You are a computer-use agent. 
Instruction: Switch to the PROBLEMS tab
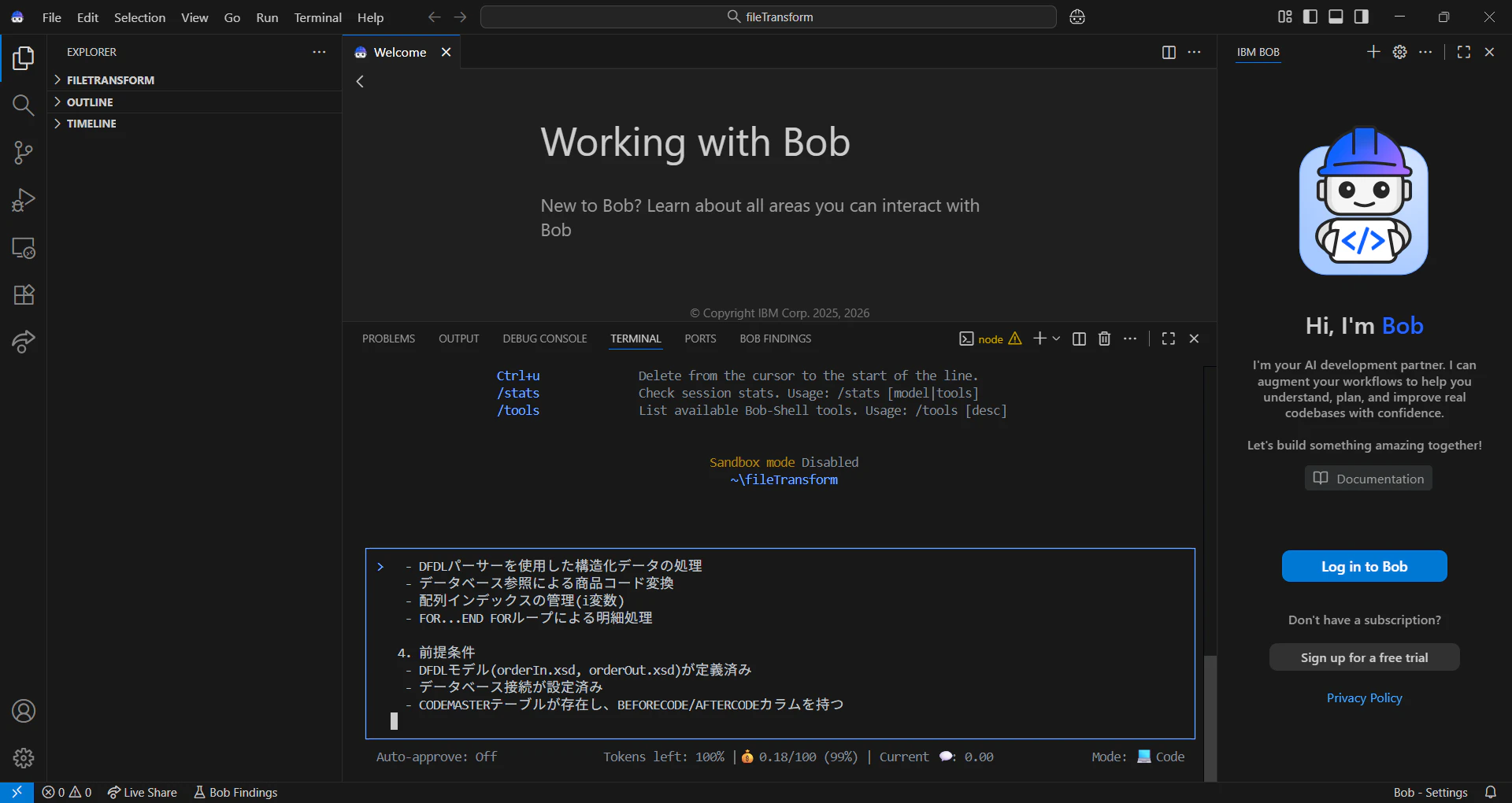(x=388, y=339)
